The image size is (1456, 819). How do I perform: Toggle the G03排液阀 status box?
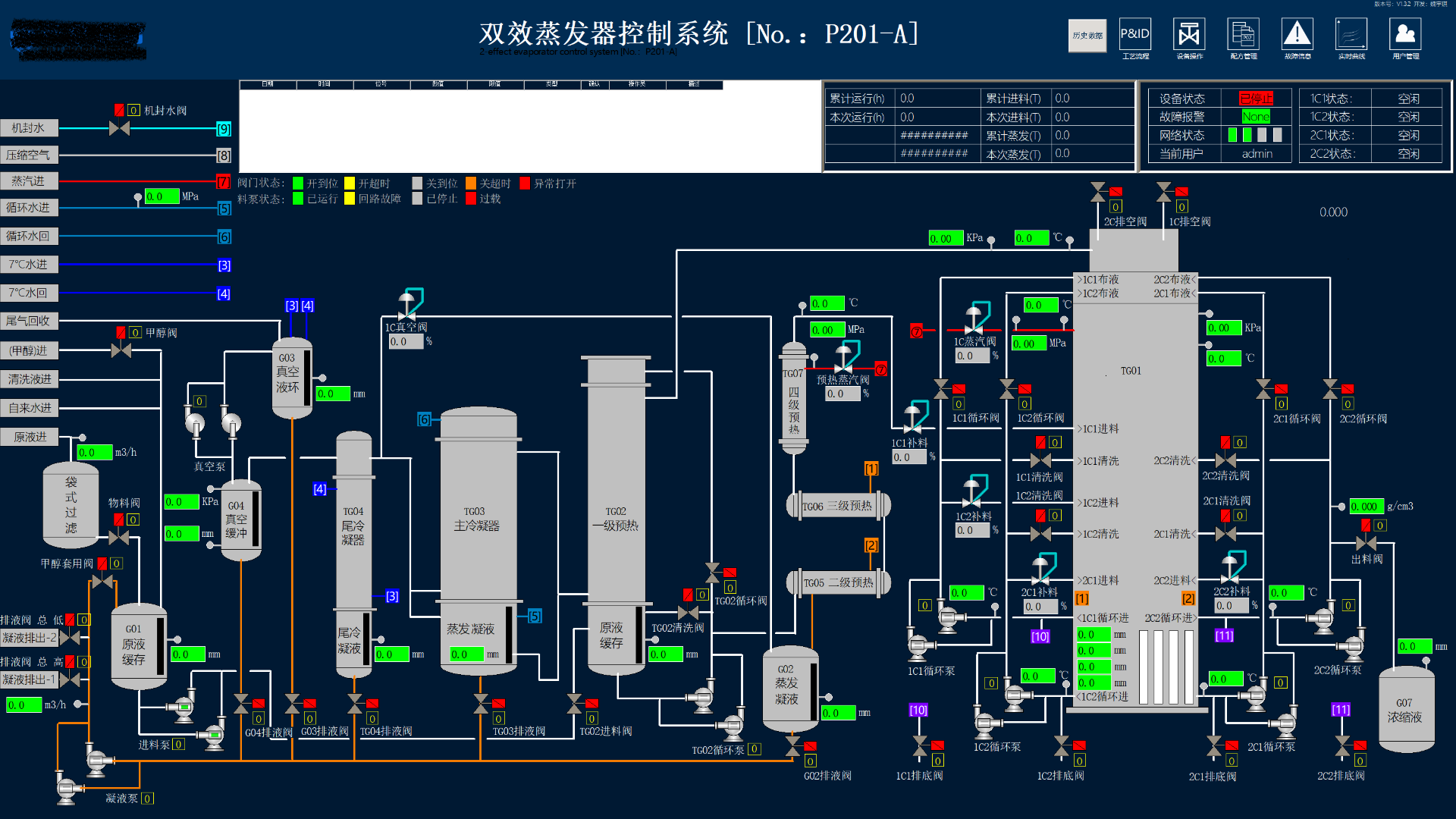pyautogui.click(x=309, y=718)
